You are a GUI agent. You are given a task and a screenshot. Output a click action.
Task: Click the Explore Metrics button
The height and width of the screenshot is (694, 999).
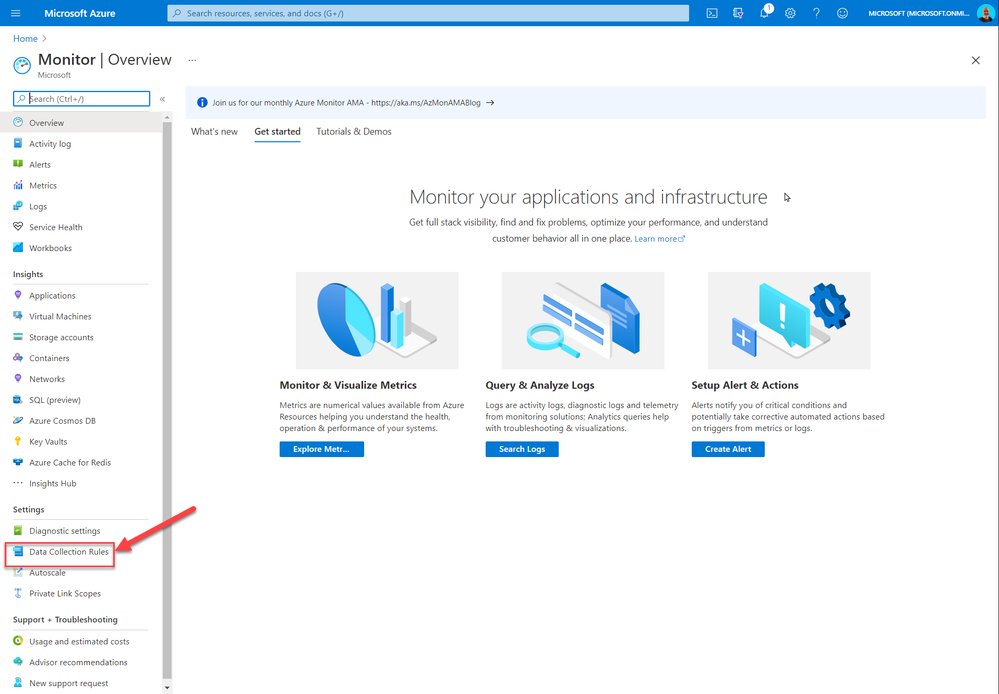pyautogui.click(x=322, y=449)
